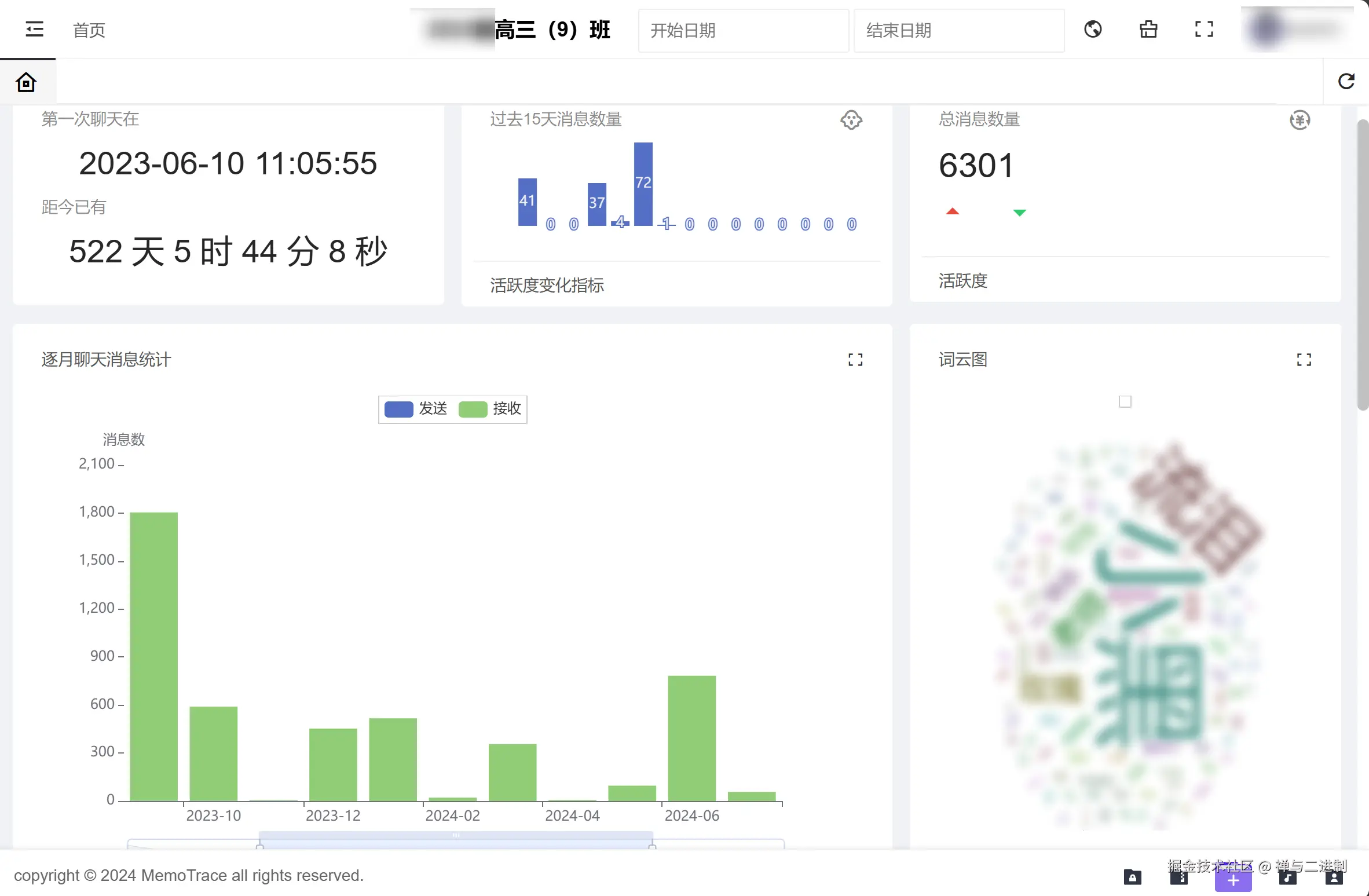This screenshot has width=1369, height=896.
Task: Open the 结束日期 date picker field
Action: pyautogui.click(x=958, y=30)
